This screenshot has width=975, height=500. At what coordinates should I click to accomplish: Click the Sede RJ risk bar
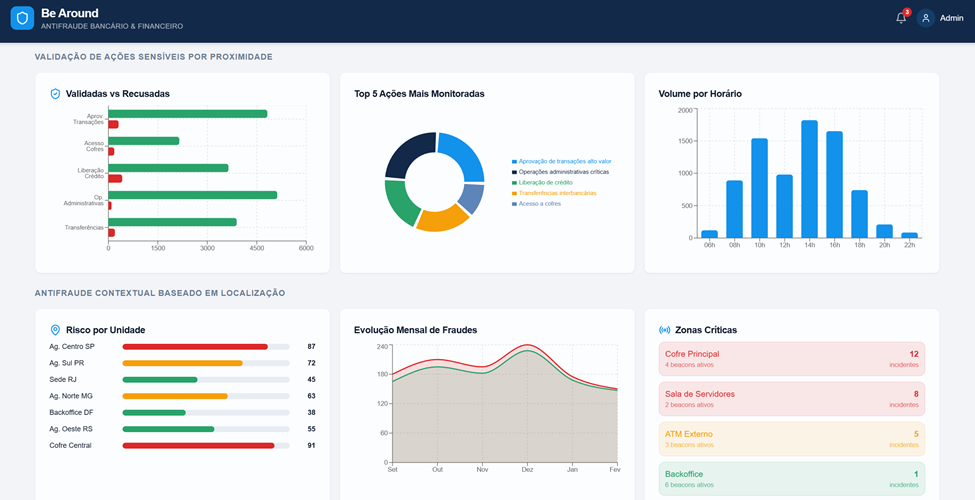206,379
